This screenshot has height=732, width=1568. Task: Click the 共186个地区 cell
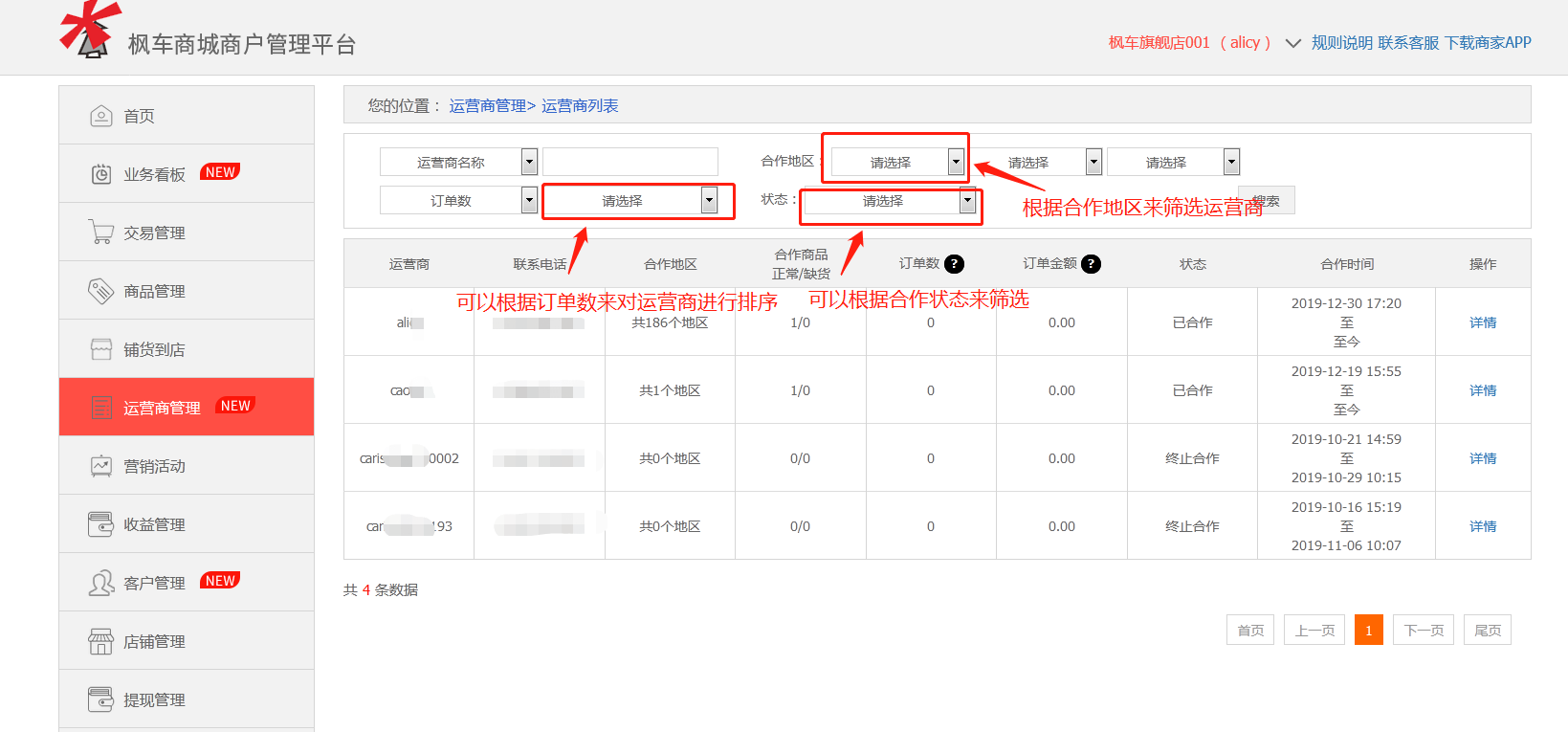[670, 323]
